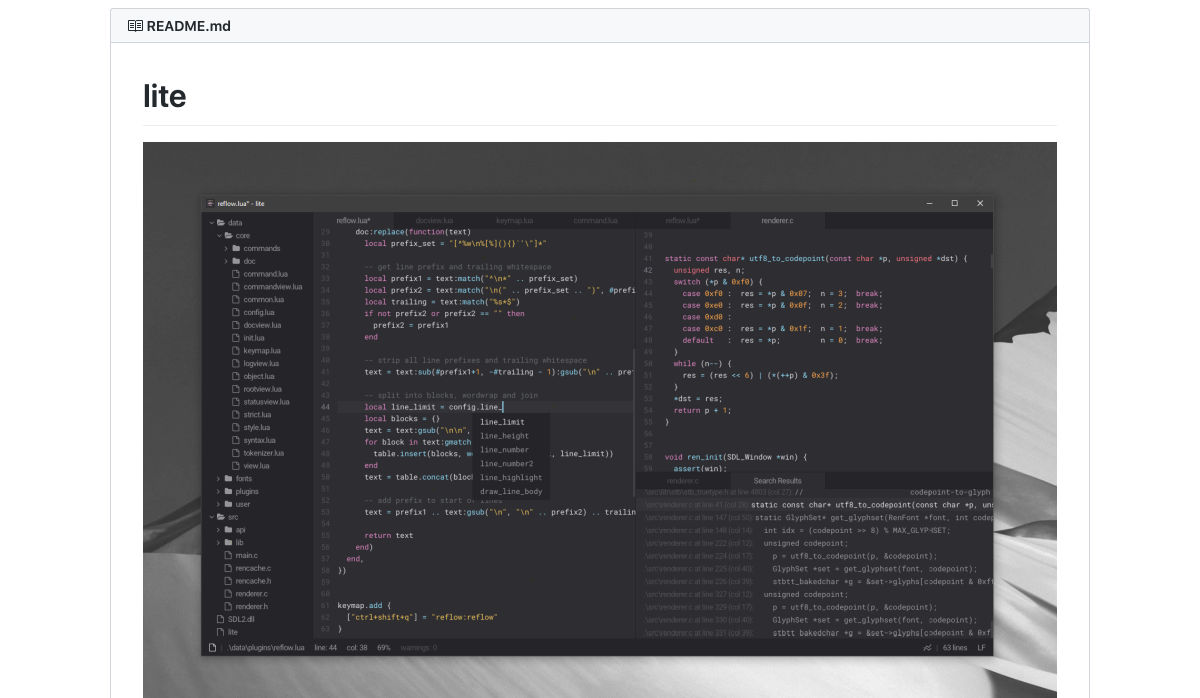Click the folder icon for doc

237,261
